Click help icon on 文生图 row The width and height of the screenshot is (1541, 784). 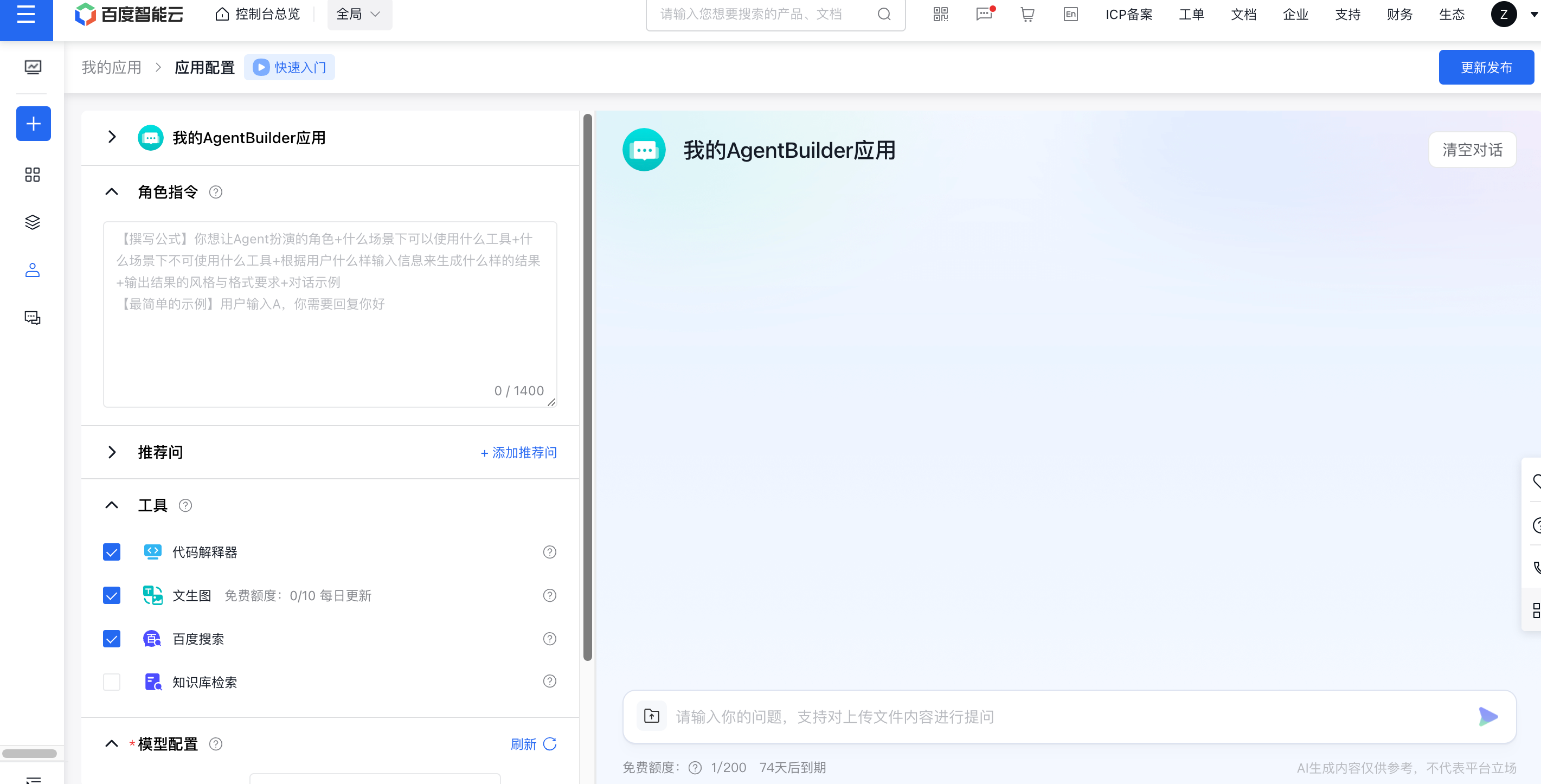click(x=549, y=595)
